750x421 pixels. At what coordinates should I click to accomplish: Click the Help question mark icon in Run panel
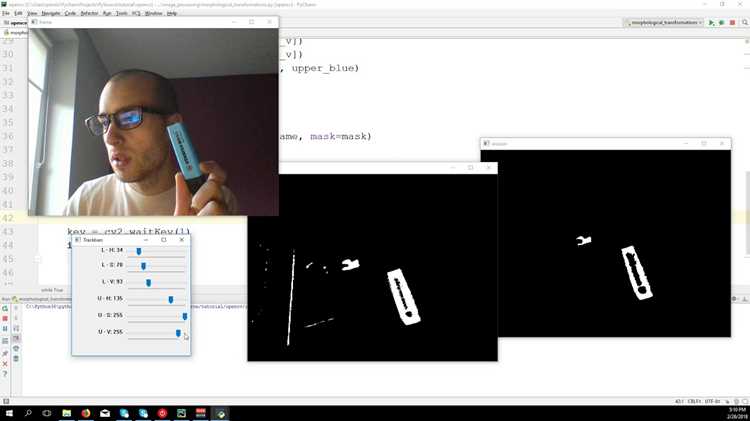click(x=5, y=374)
